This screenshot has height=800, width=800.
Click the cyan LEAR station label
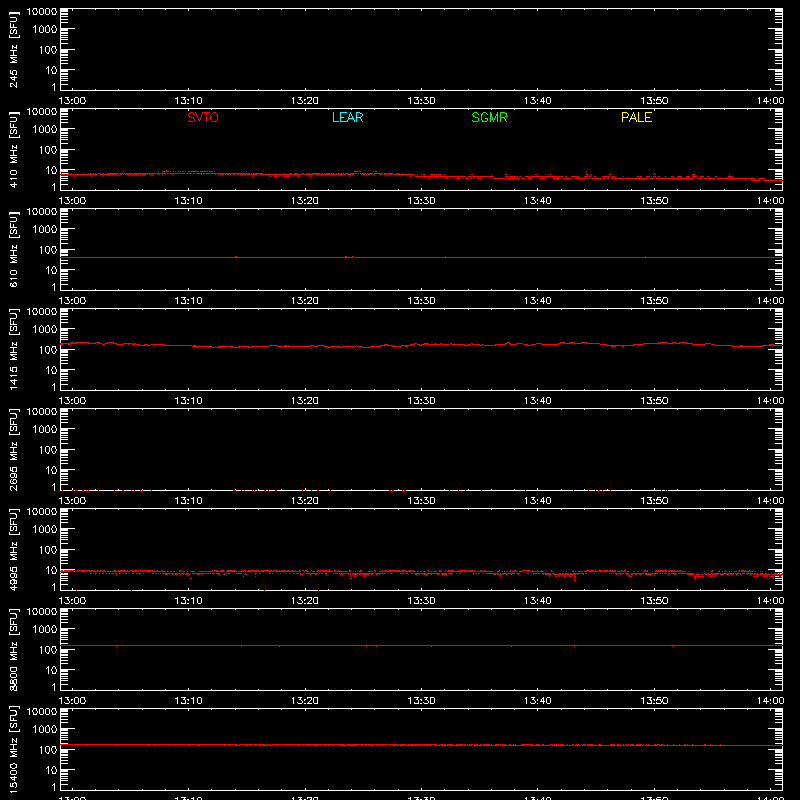347,117
